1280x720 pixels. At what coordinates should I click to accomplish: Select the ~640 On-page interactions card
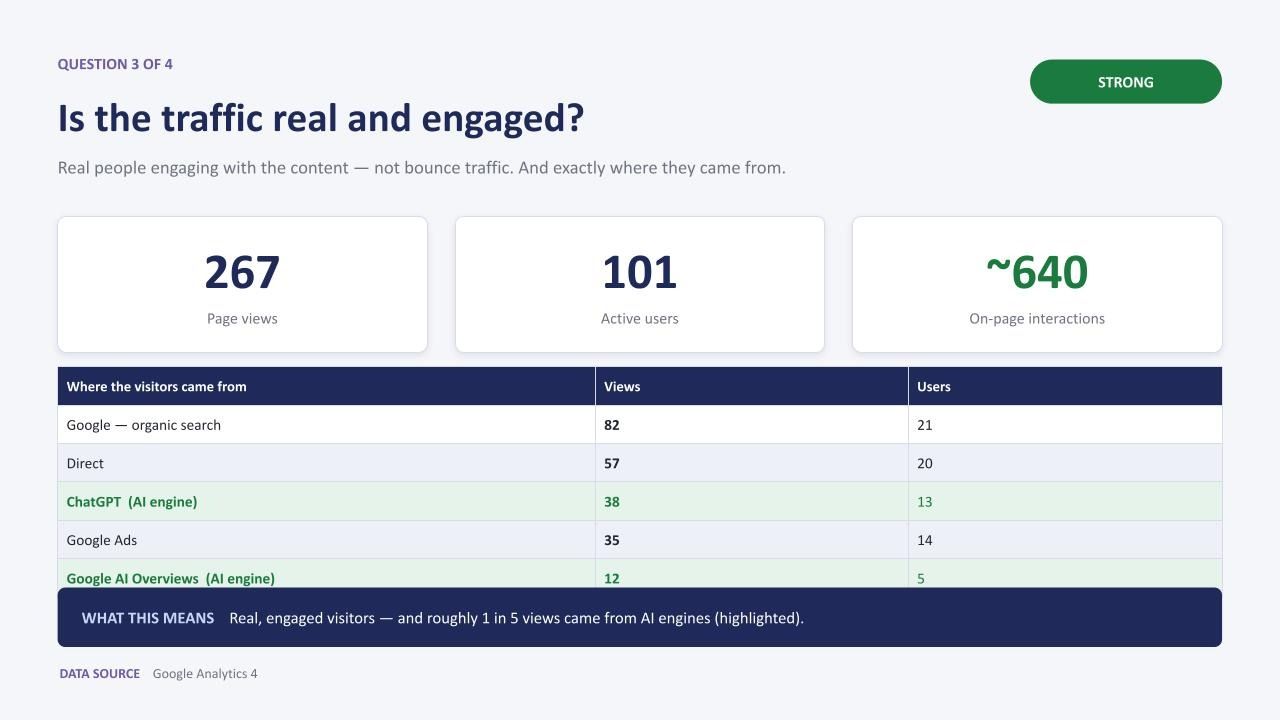coord(1037,285)
